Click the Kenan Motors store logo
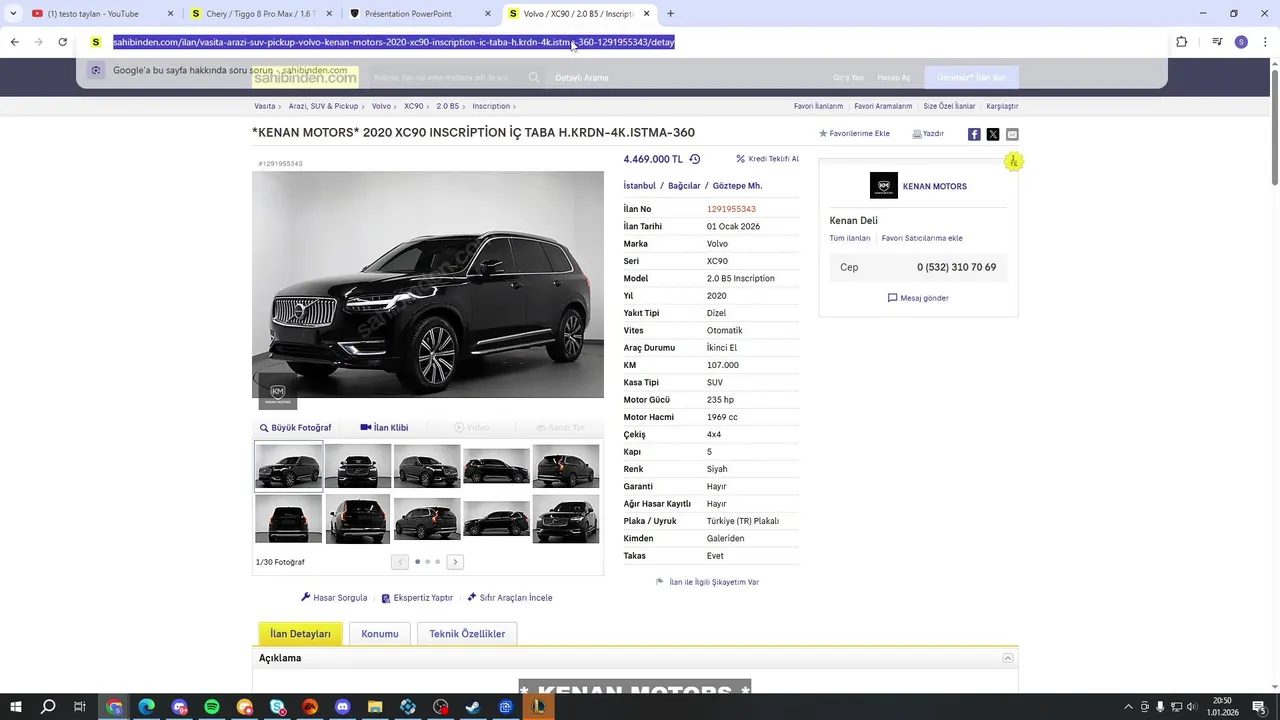The width and height of the screenshot is (1280, 720). click(884, 186)
